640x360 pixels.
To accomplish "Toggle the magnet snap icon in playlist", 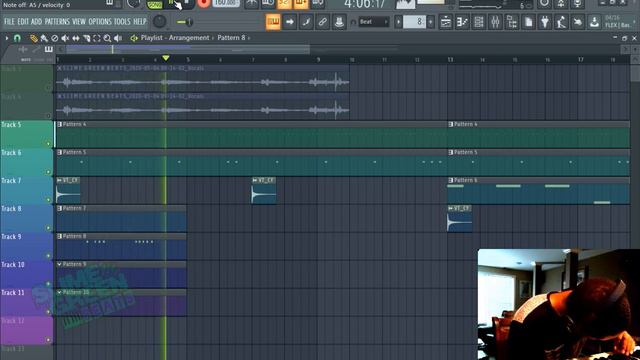I will click(x=17, y=38).
